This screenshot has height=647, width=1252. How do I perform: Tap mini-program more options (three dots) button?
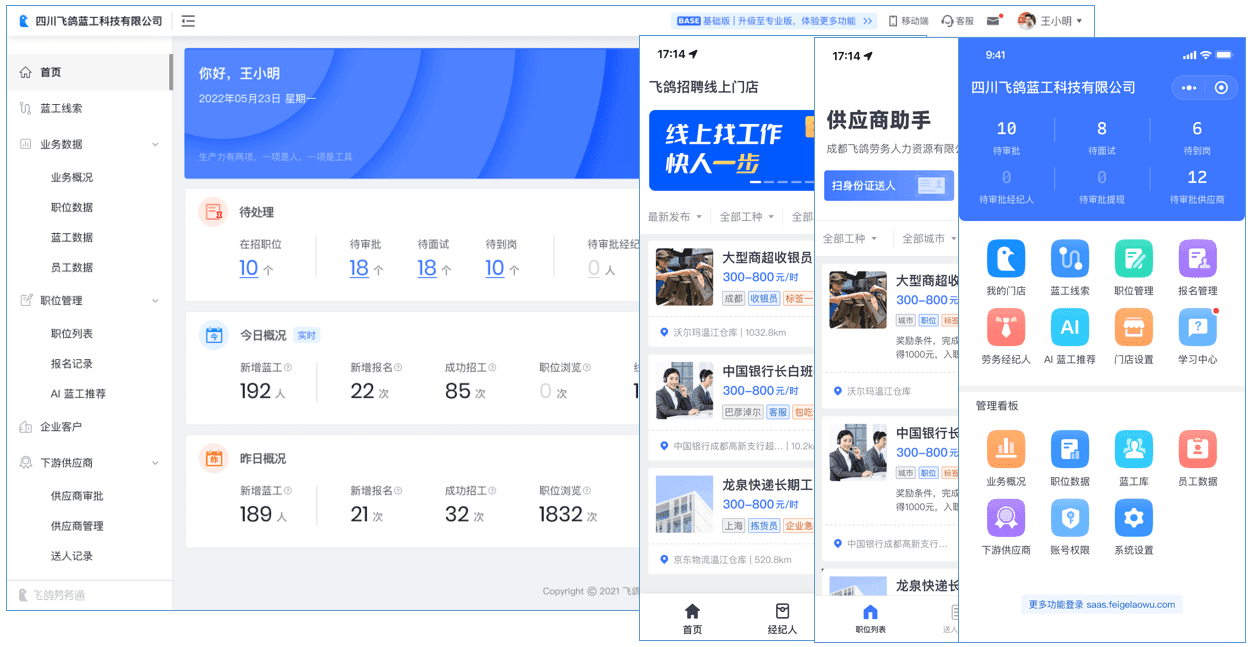(x=1188, y=87)
